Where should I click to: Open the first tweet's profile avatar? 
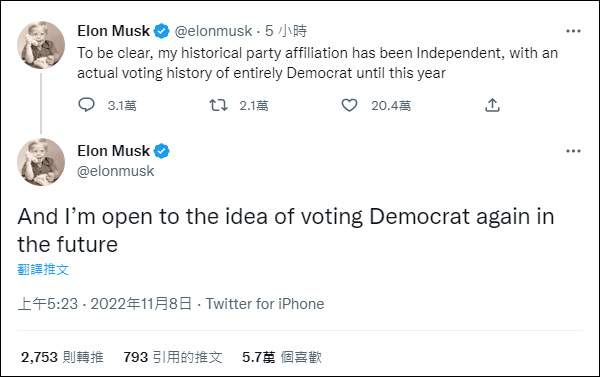tap(41, 45)
